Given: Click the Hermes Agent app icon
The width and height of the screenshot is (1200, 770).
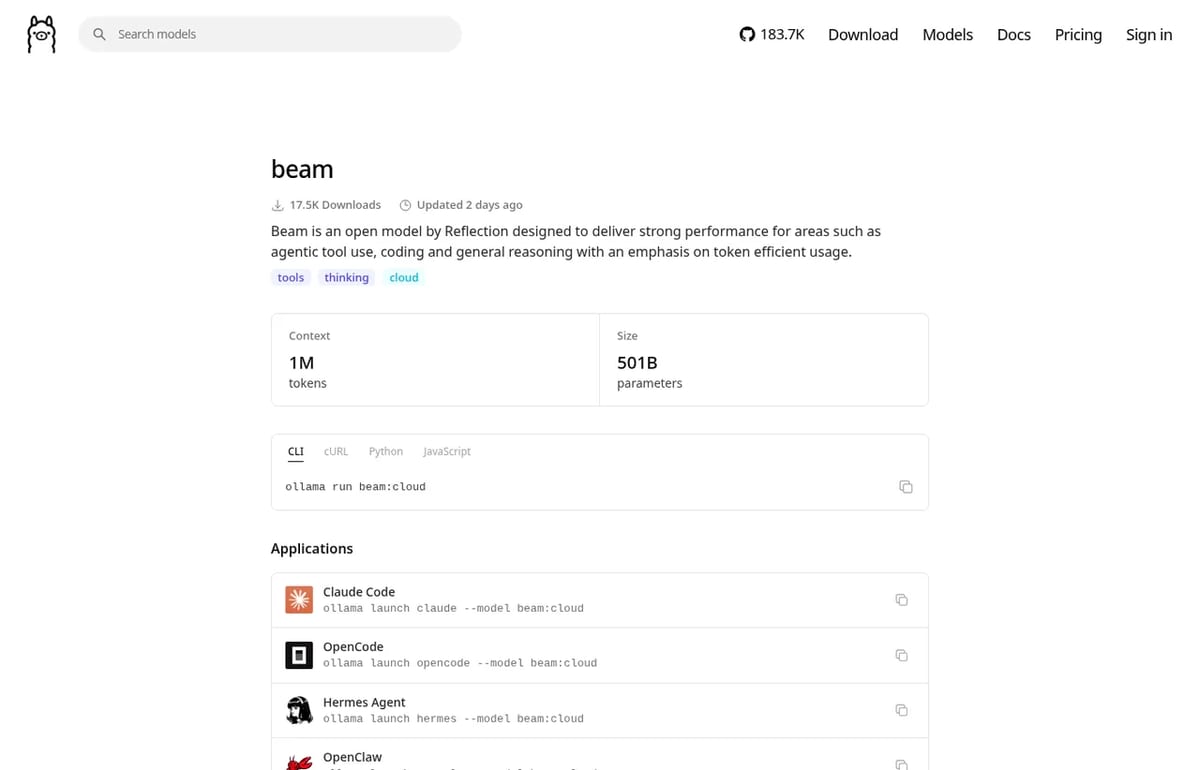Looking at the screenshot, I should click(299, 710).
